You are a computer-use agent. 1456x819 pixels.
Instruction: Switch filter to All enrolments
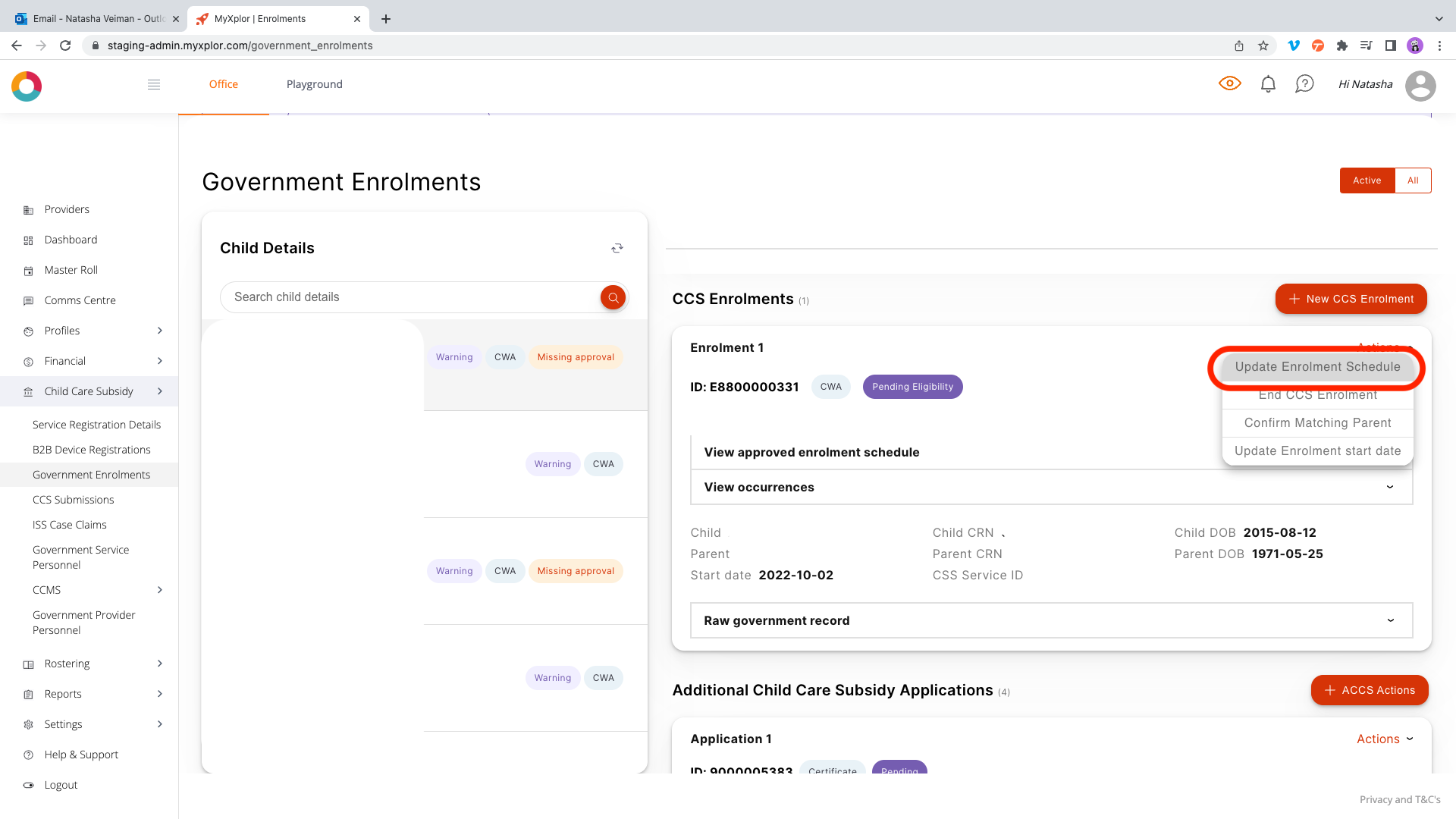pos(1413,180)
